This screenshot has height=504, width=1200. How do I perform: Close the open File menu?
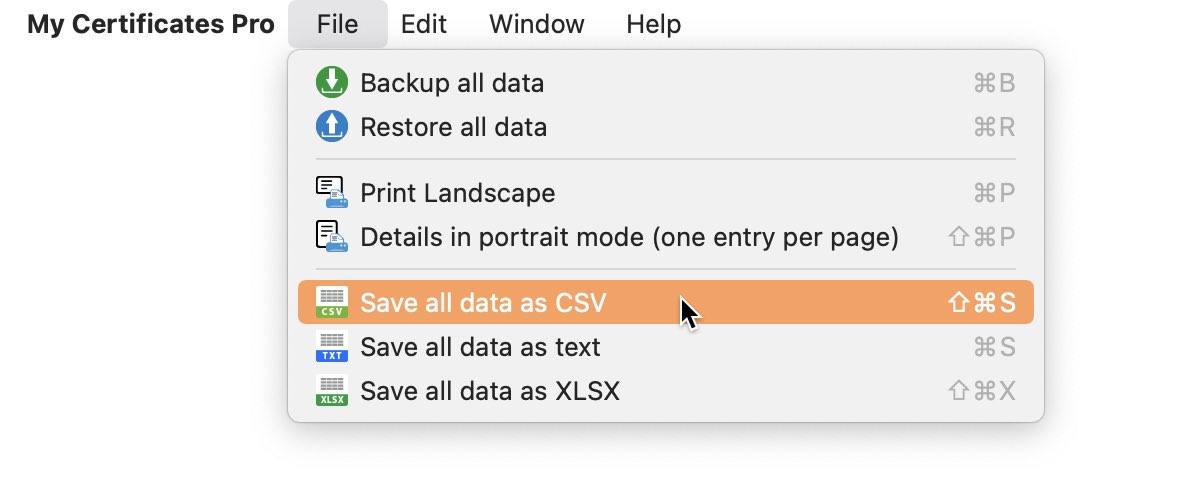click(x=337, y=24)
